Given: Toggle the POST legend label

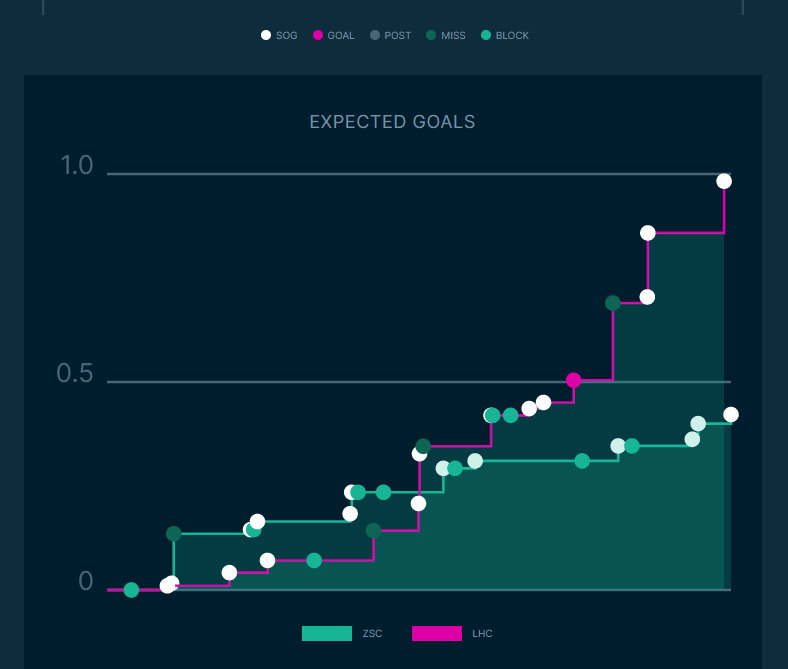Looking at the screenshot, I should coord(398,36).
